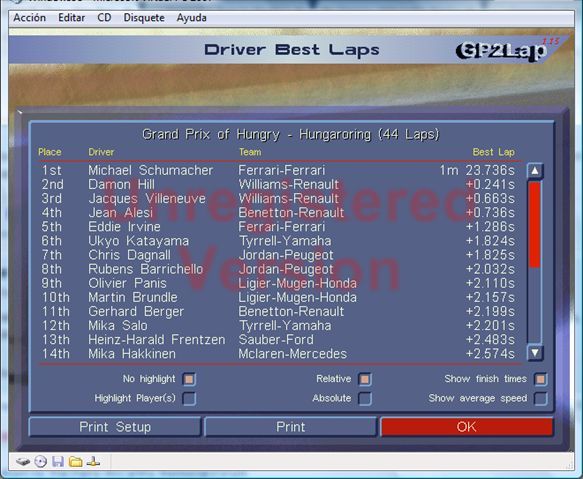Click the Print Setup button
Screen dimensions: 583x479
pos(115,427)
